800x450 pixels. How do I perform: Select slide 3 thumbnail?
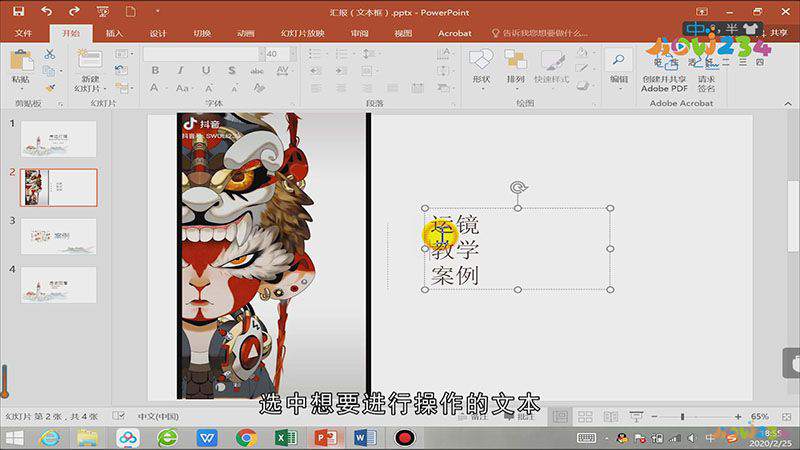tap(59, 236)
